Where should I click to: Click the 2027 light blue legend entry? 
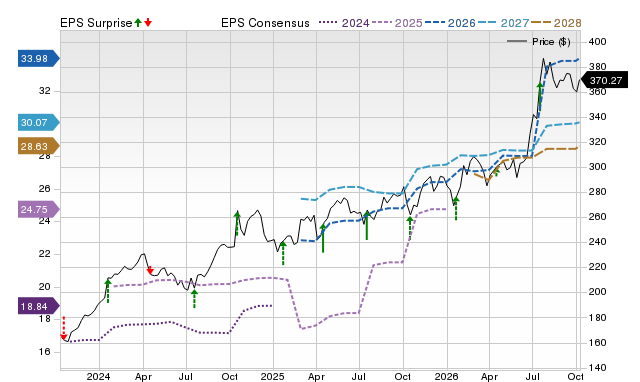[503, 23]
